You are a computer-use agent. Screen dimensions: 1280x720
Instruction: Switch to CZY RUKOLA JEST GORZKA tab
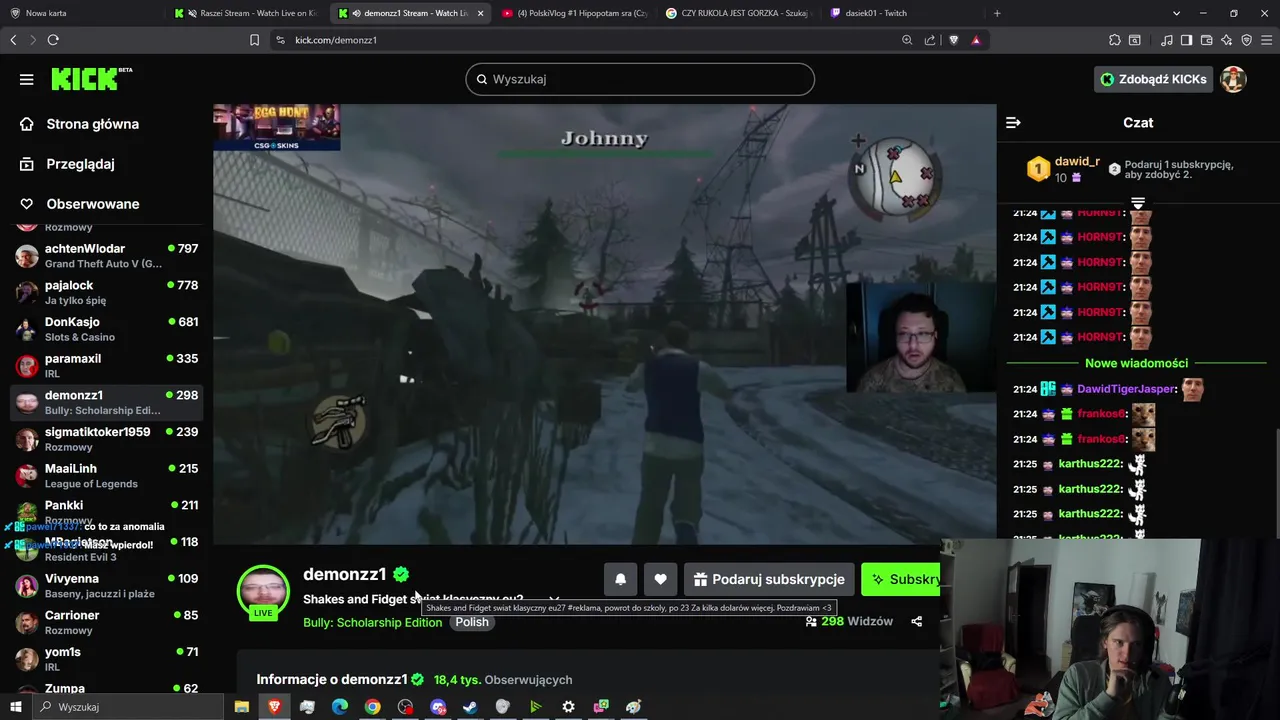(737, 13)
